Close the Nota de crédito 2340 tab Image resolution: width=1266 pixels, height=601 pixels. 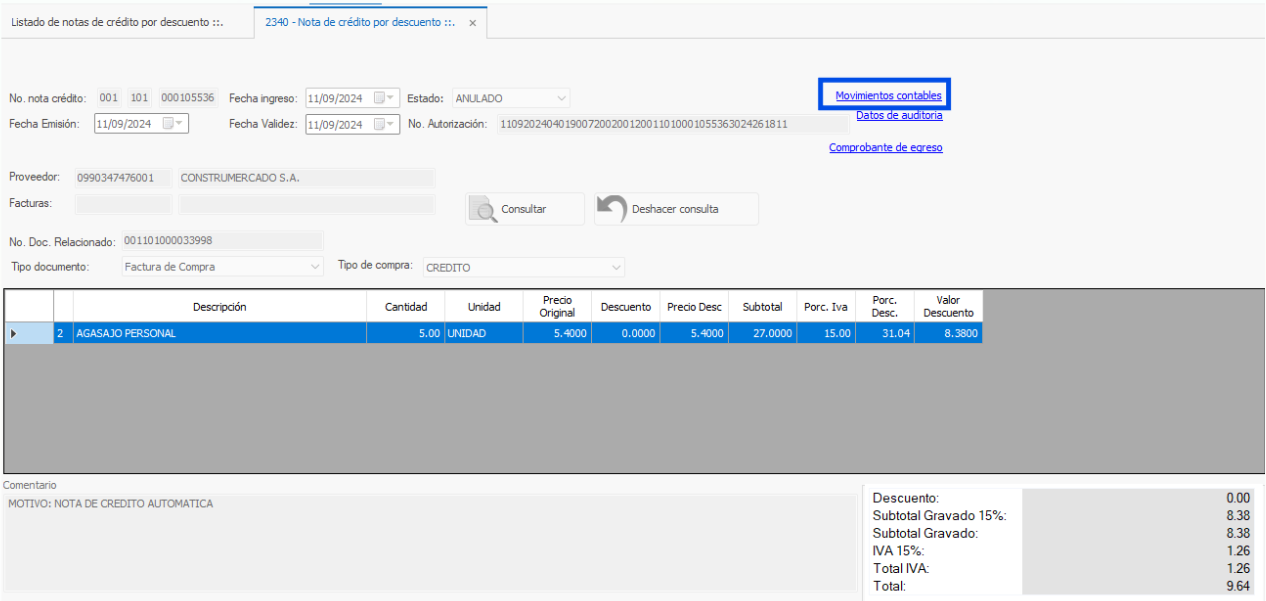pyautogui.click(x=473, y=23)
